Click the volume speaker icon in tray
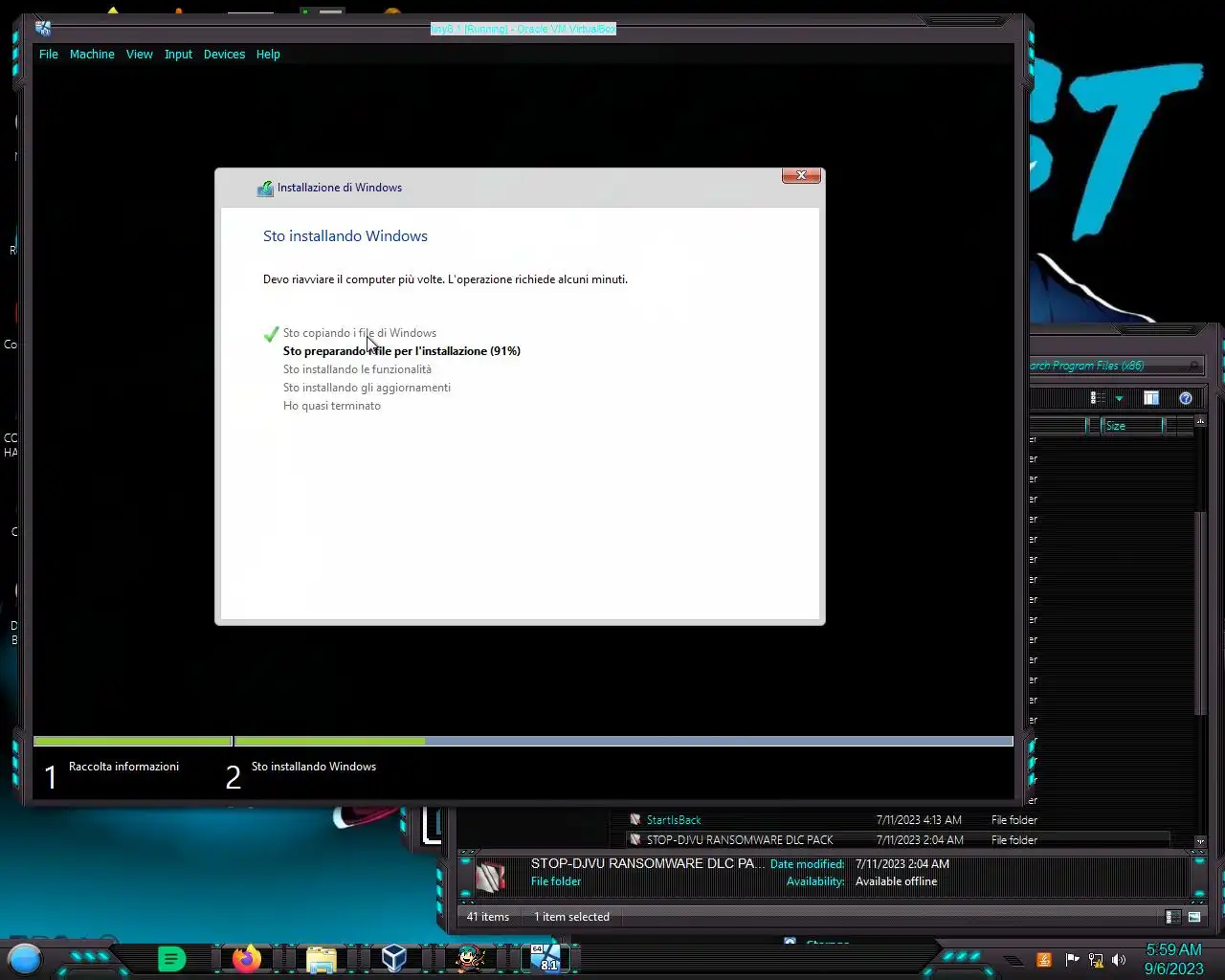 (1119, 960)
